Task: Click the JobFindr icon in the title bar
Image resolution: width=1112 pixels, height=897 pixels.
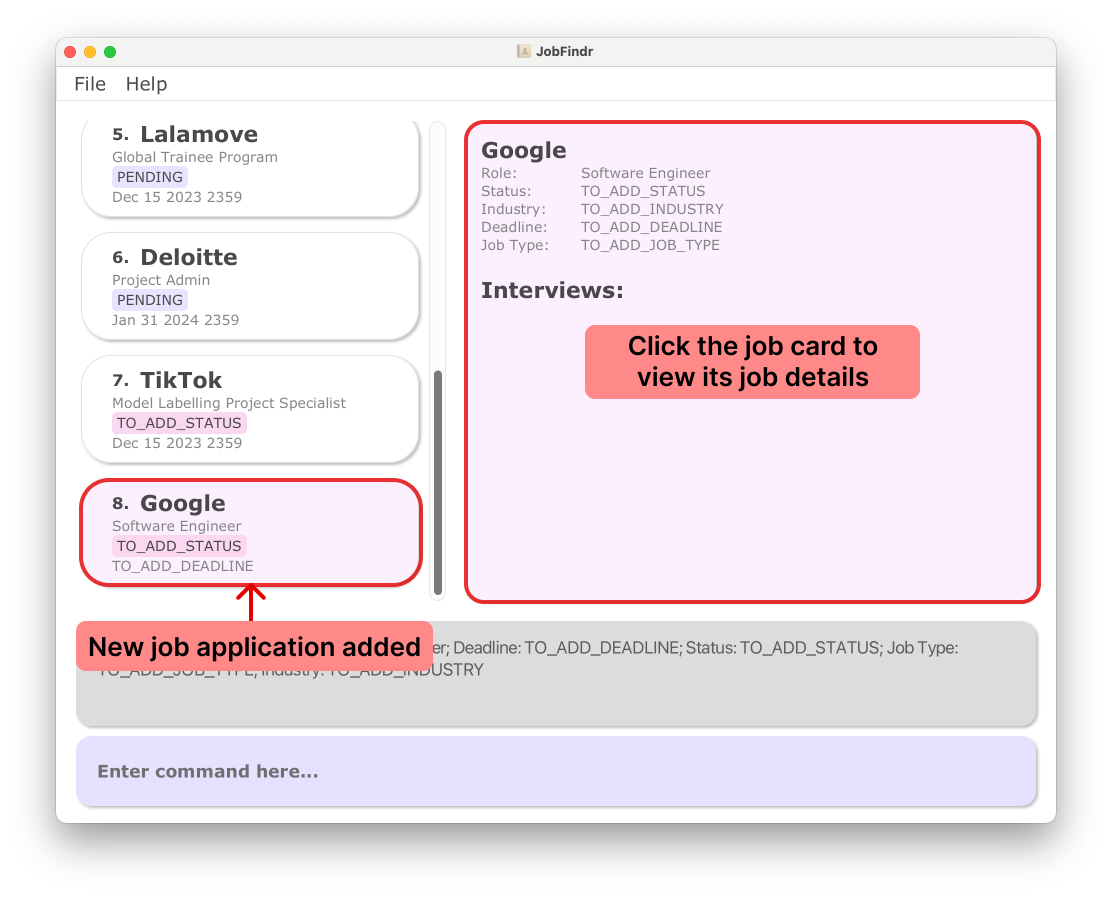Action: [x=523, y=51]
